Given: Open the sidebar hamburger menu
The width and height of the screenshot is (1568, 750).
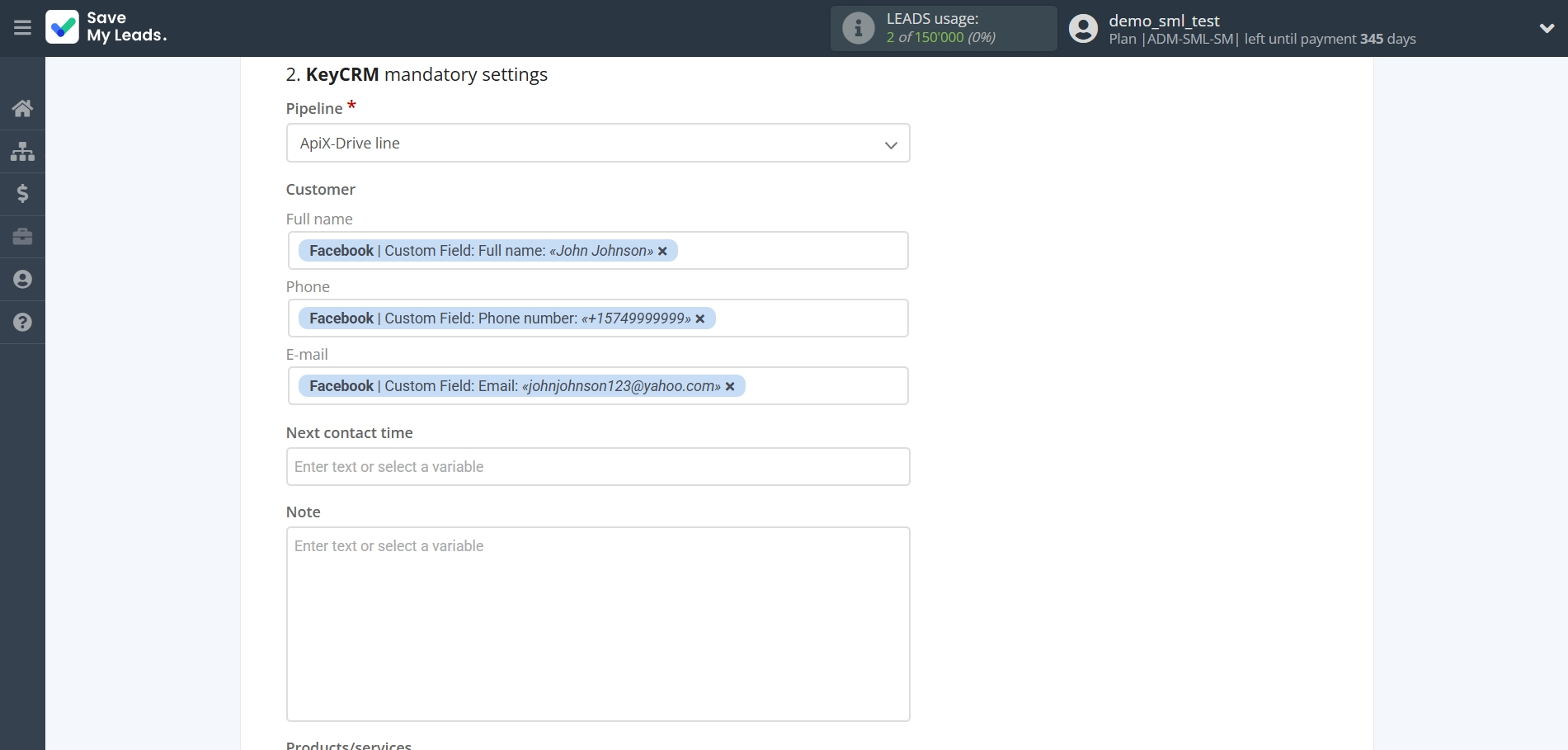Looking at the screenshot, I should (22, 27).
